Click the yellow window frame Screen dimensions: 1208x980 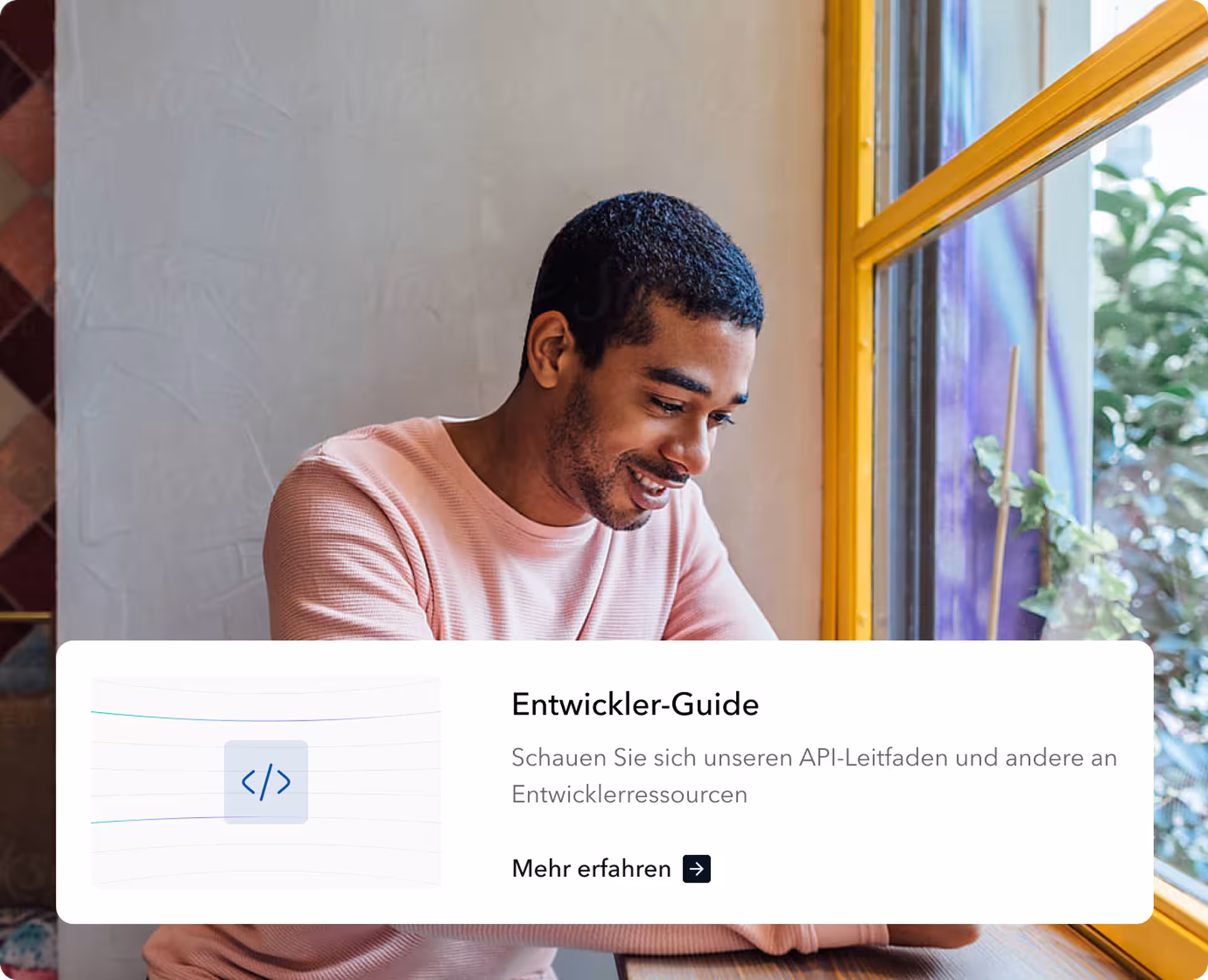846,315
